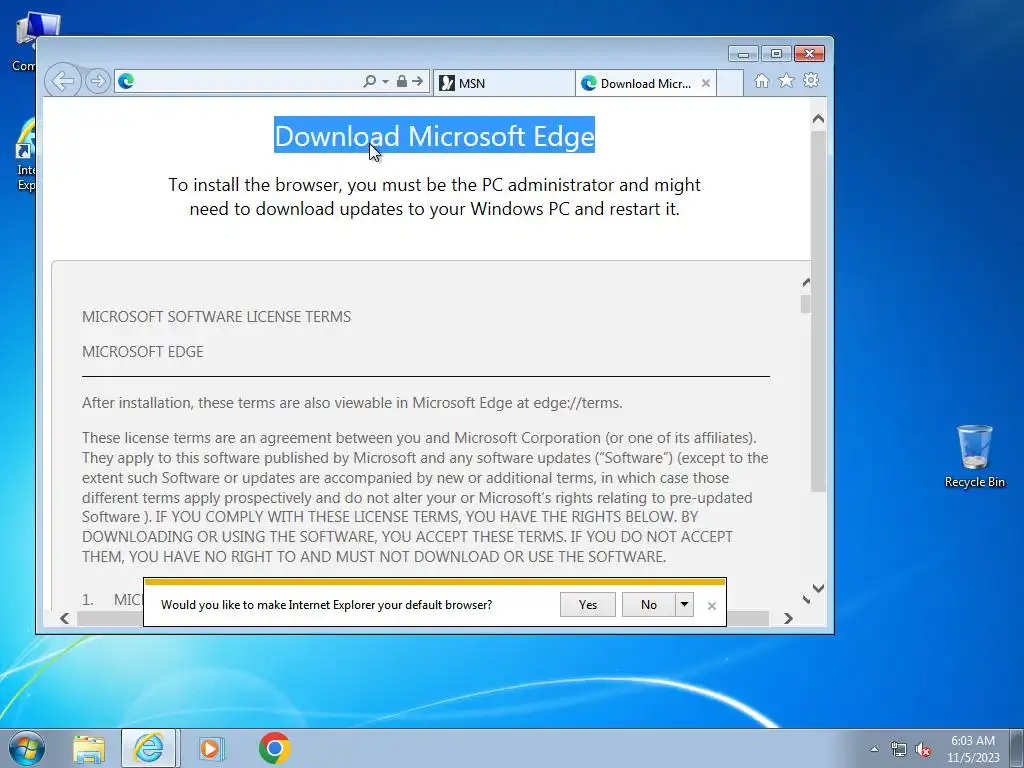Click Yes to set default browser

click(588, 605)
